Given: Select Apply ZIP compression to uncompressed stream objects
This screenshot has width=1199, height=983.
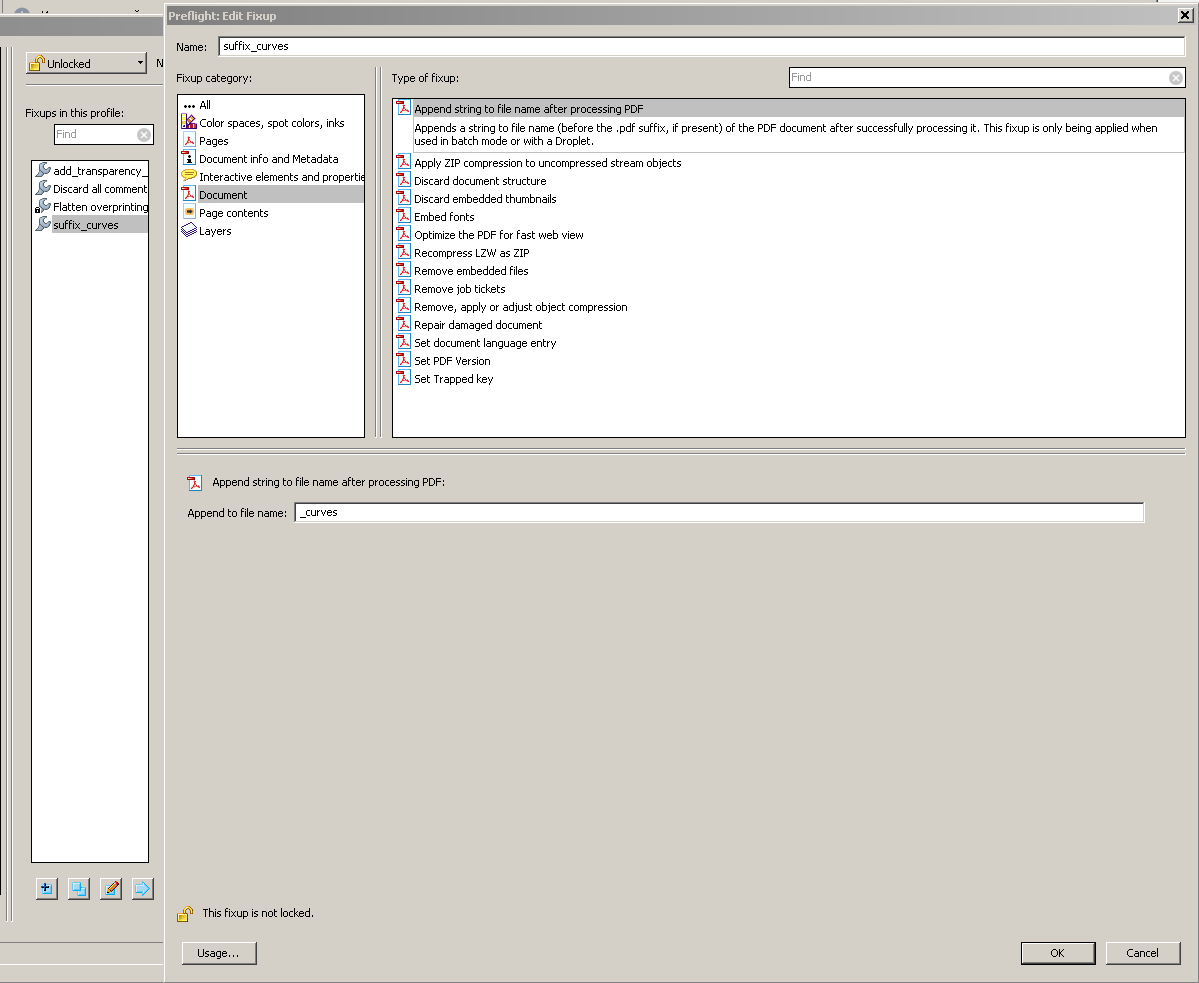Looking at the screenshot, I should point(789,163).
